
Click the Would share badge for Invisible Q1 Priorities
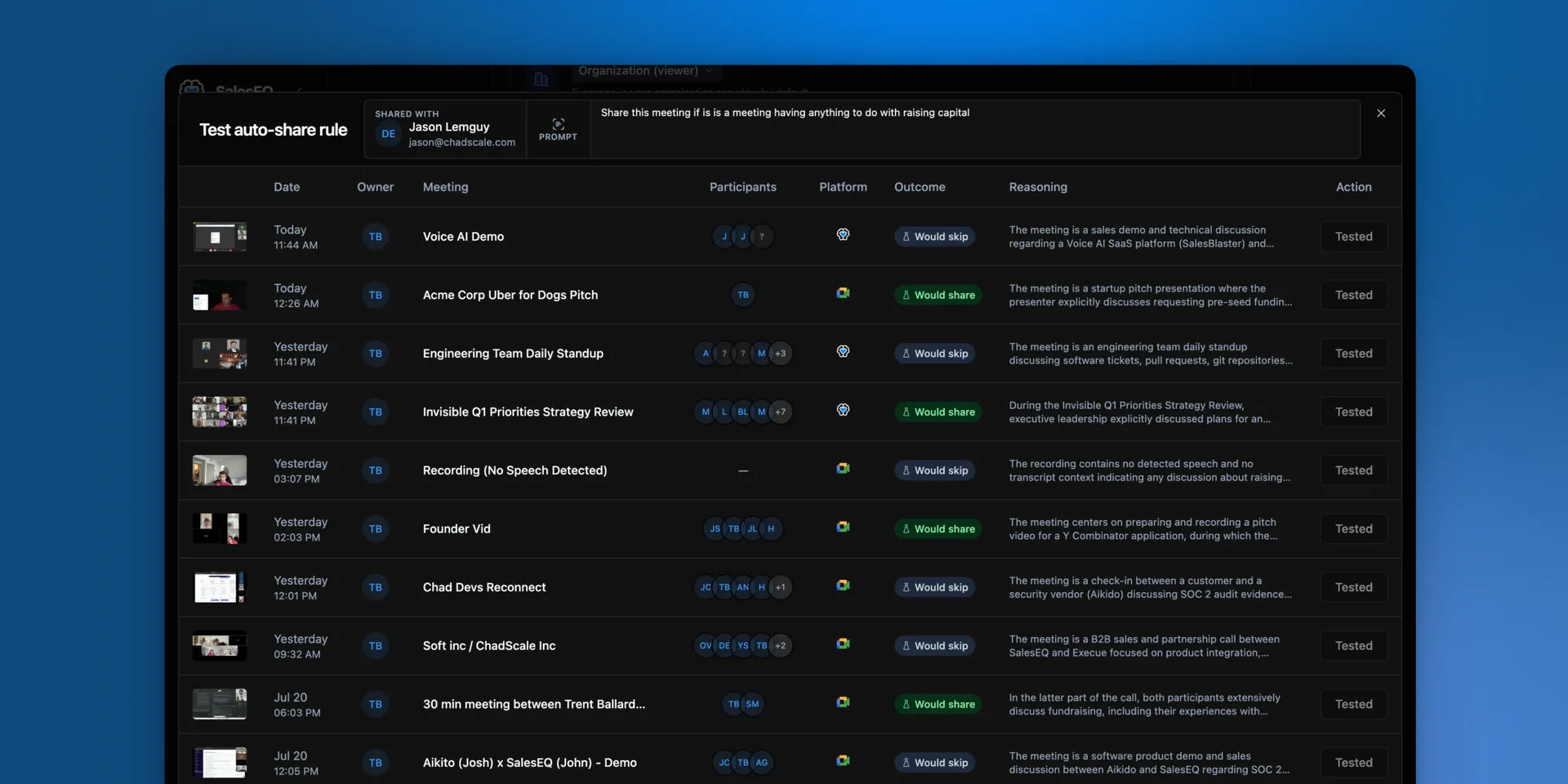click(x=938, y=412)
